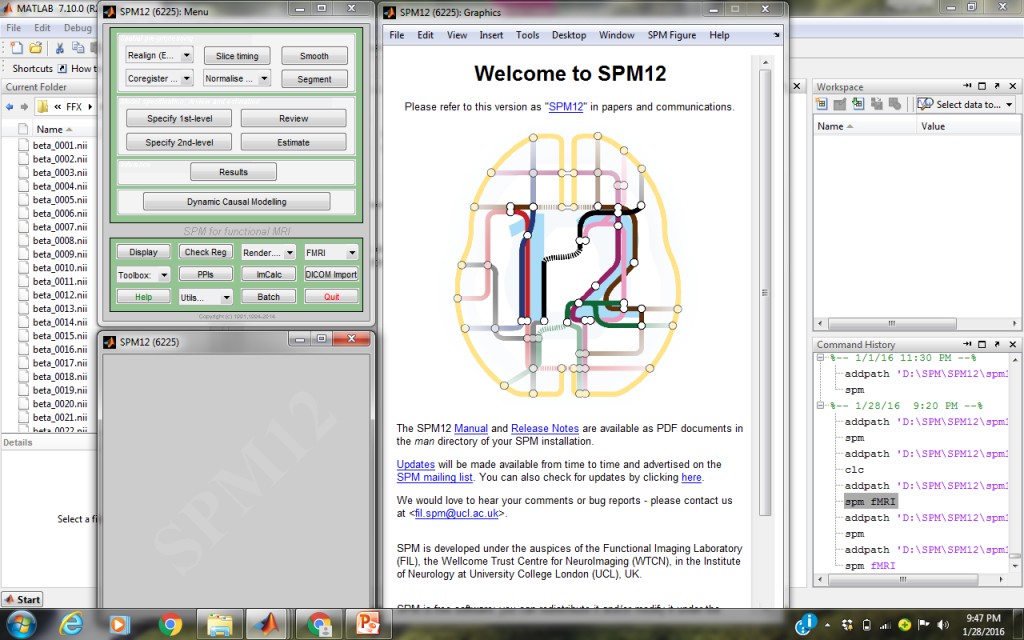Viewport: 1024px width, 640px height.
Task: Click the Windows Start orb
Action: (21, 625)
